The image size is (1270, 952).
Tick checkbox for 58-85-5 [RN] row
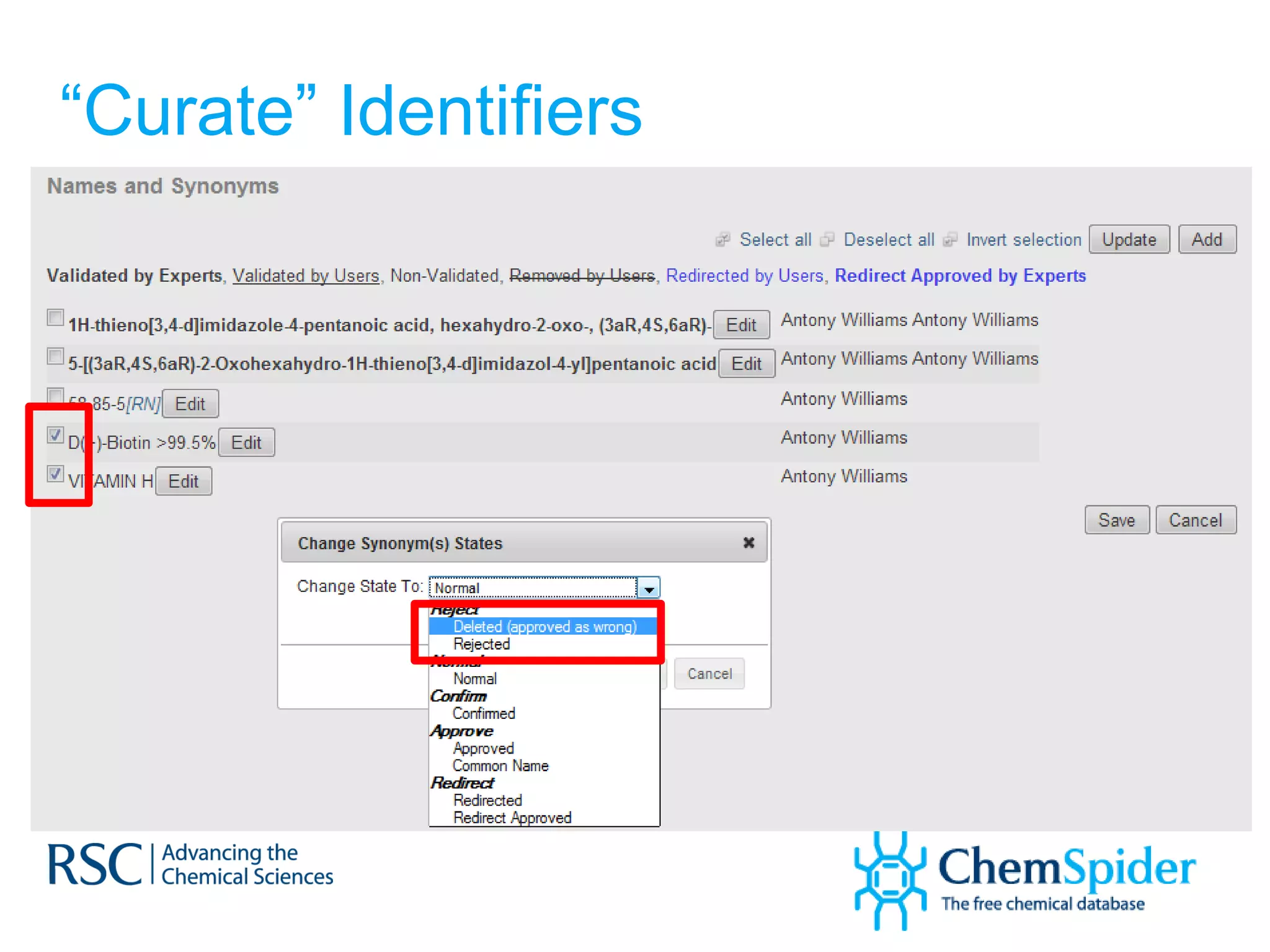(55, 395)
